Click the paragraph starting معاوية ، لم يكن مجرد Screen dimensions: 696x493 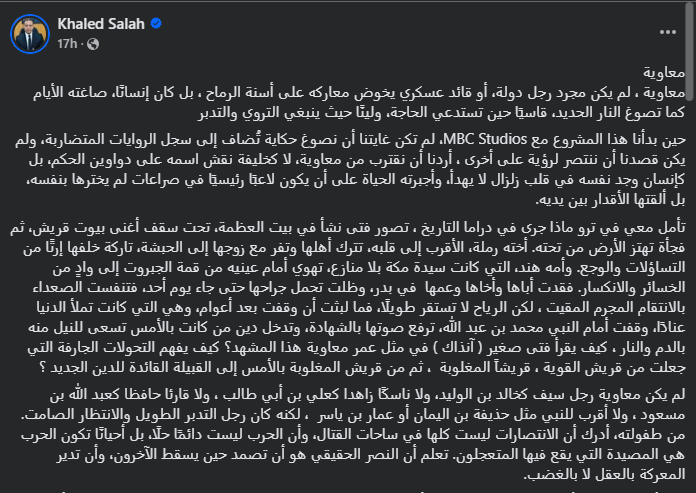point(359,103)
